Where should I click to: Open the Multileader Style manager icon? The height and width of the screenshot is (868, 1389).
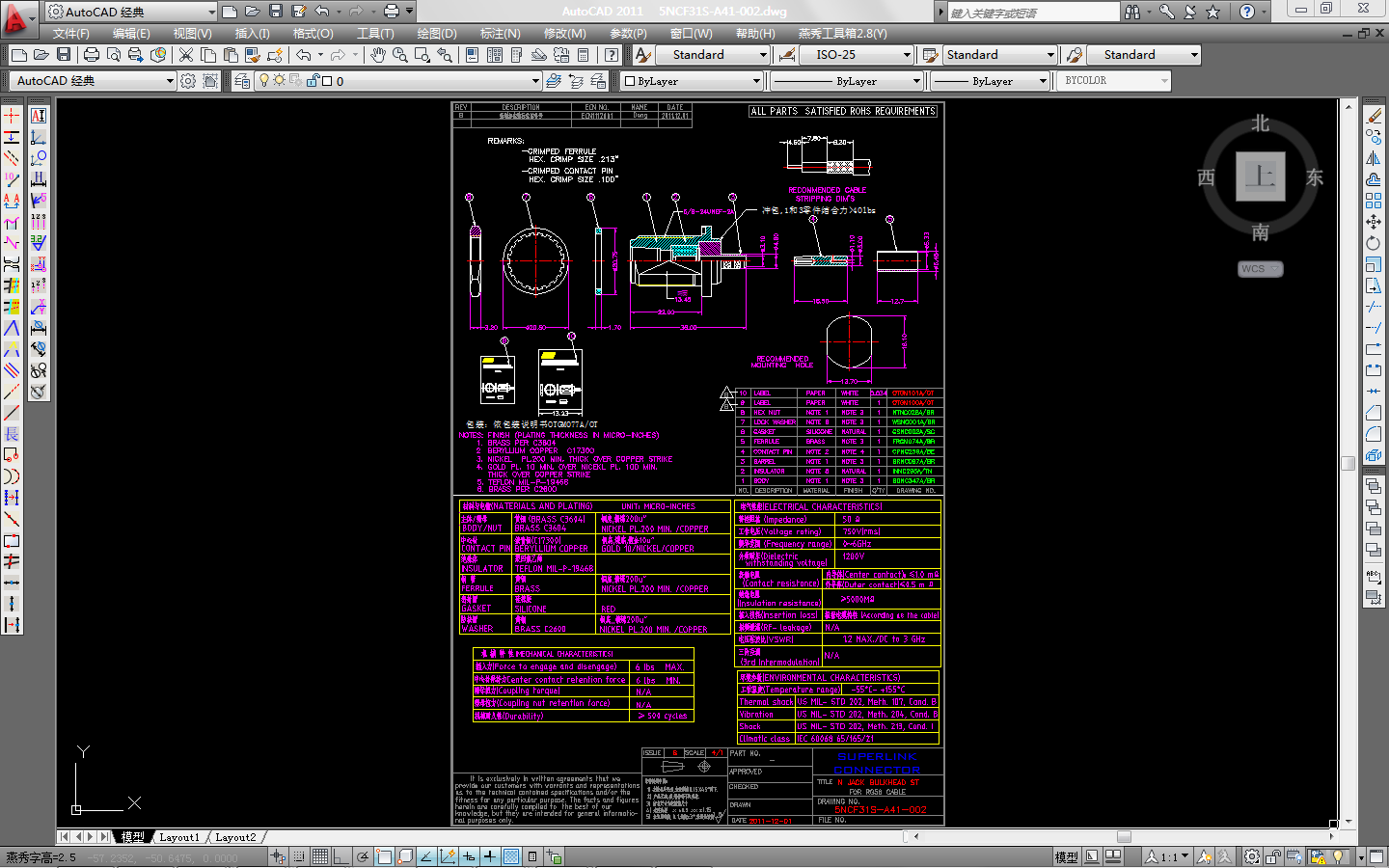(1075, 55)
